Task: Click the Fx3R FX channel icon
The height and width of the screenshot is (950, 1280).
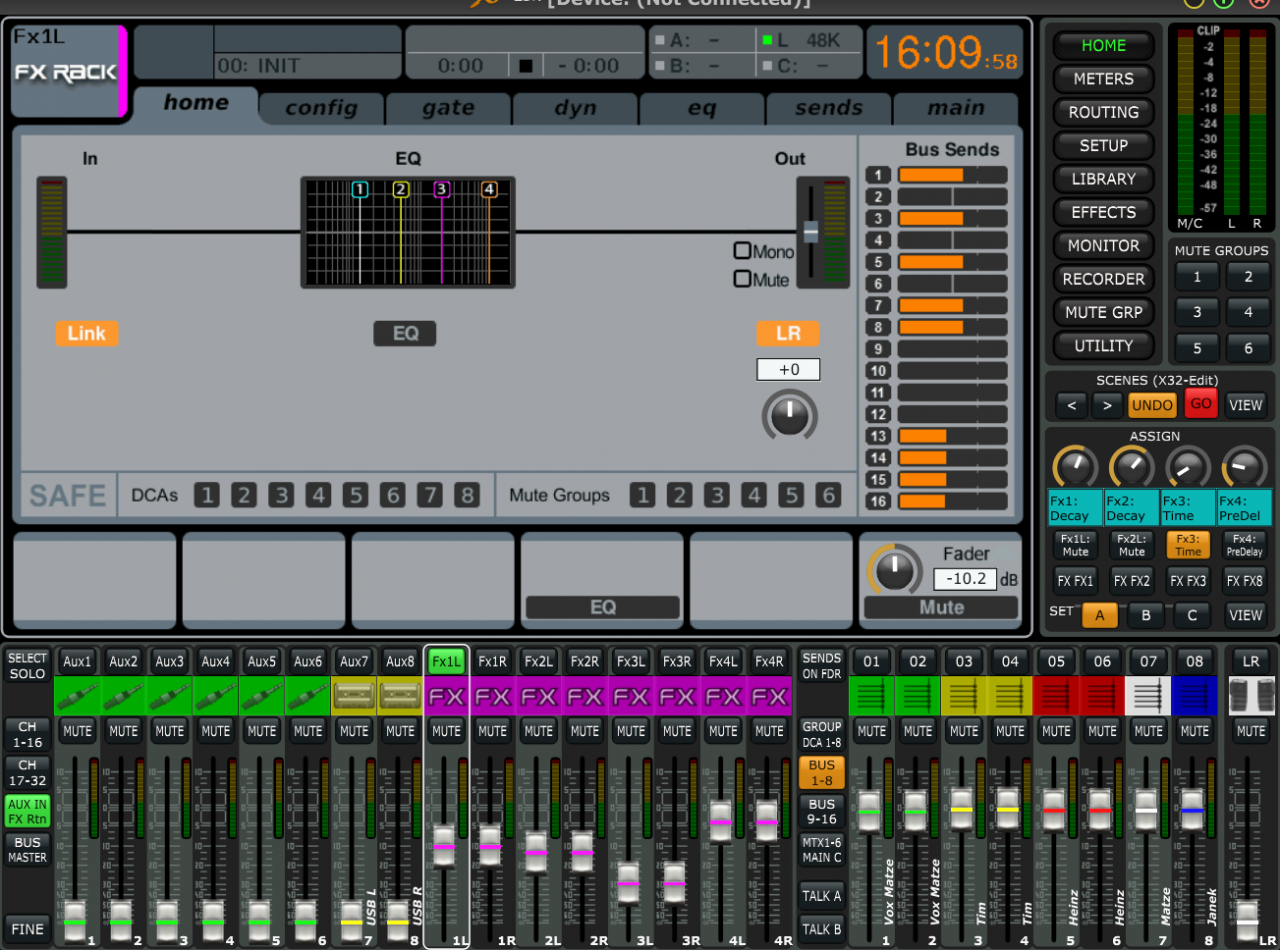Action: 677,696
